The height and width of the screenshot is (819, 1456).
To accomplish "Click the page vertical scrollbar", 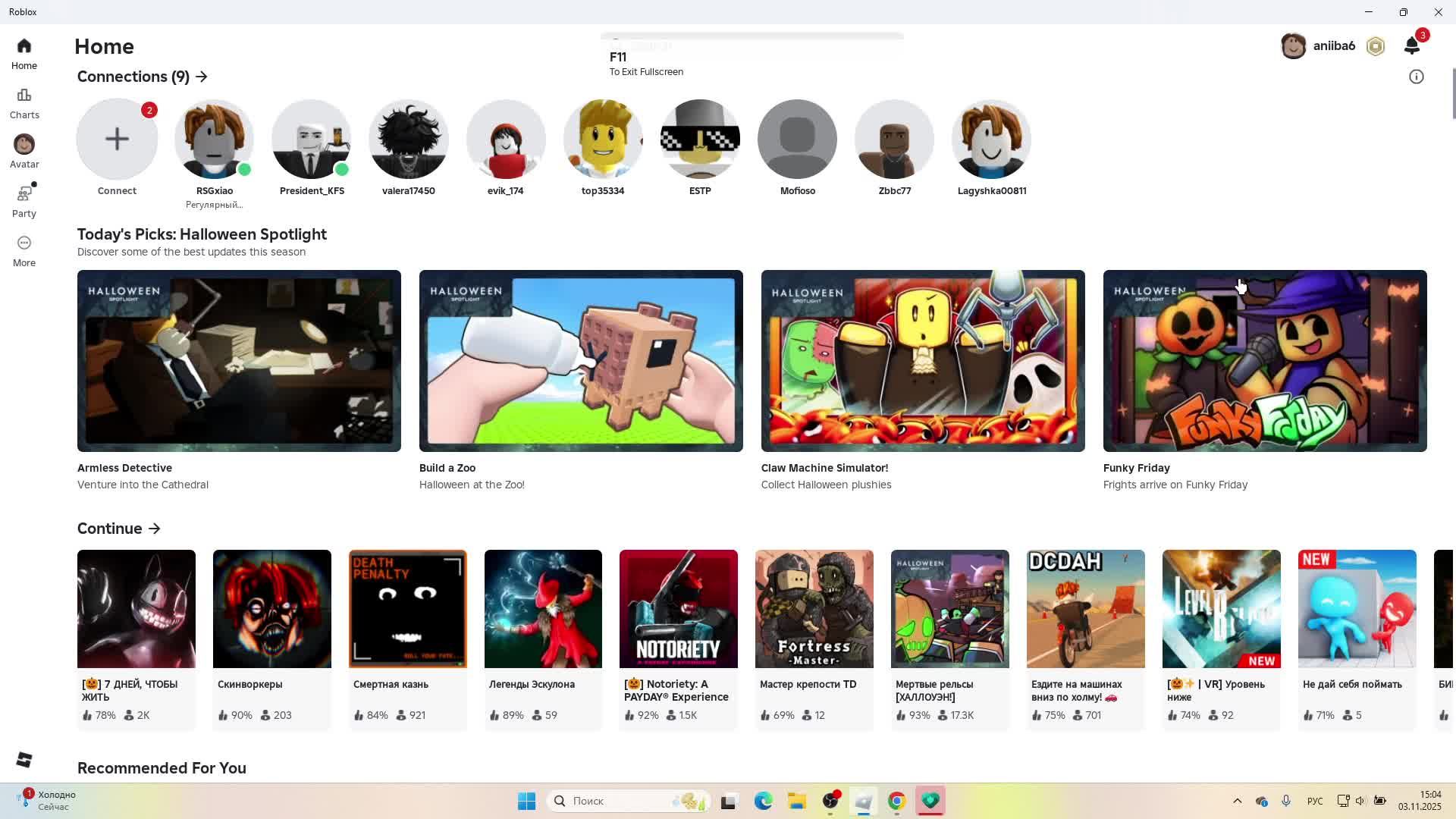I will click(x=1453, y=94).
